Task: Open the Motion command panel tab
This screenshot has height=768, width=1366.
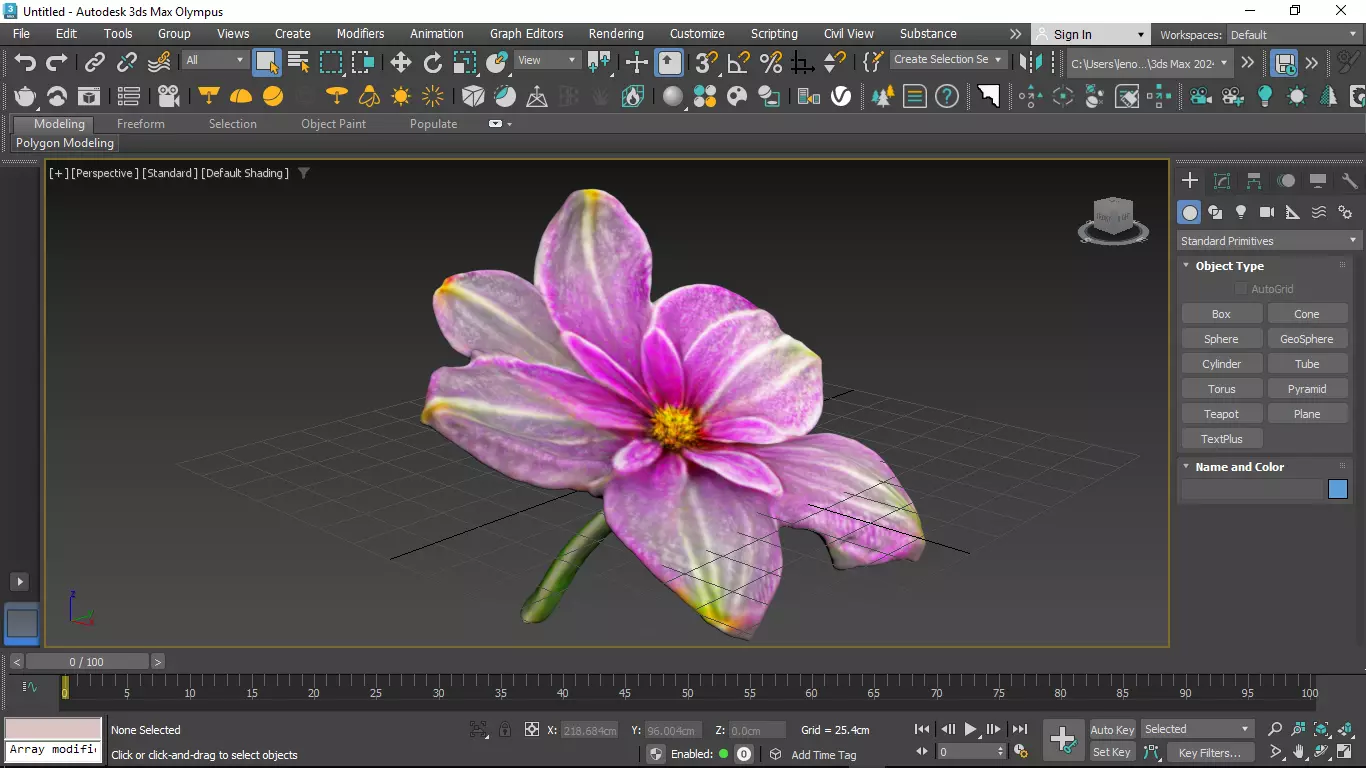Action: click(1286, 181)
